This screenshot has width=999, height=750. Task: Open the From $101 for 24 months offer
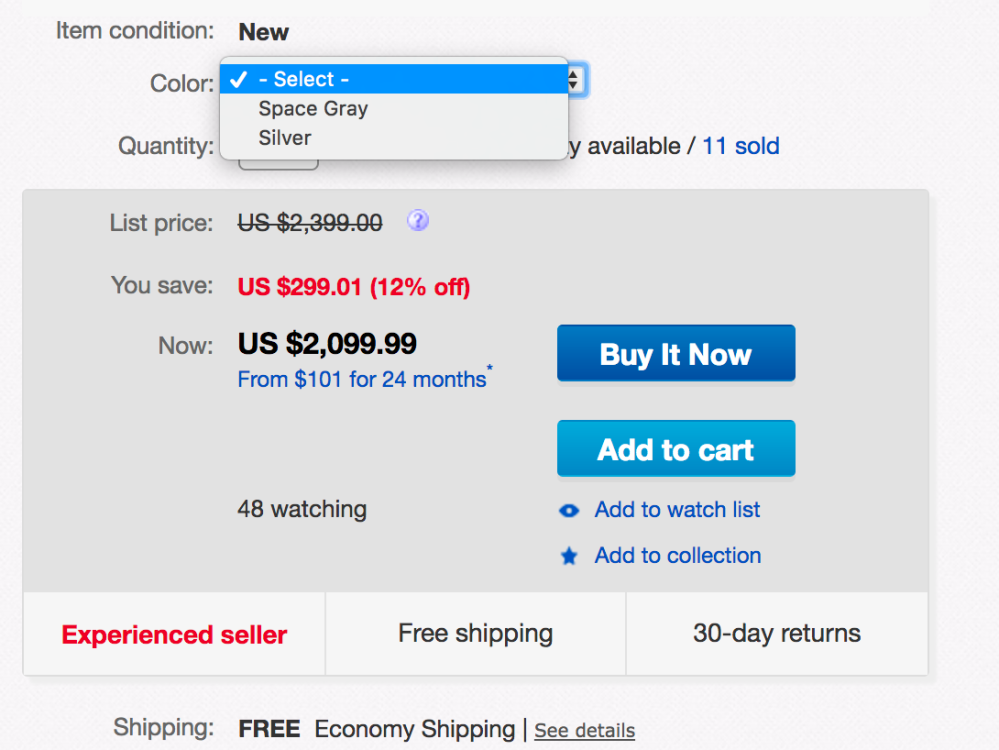362,380
